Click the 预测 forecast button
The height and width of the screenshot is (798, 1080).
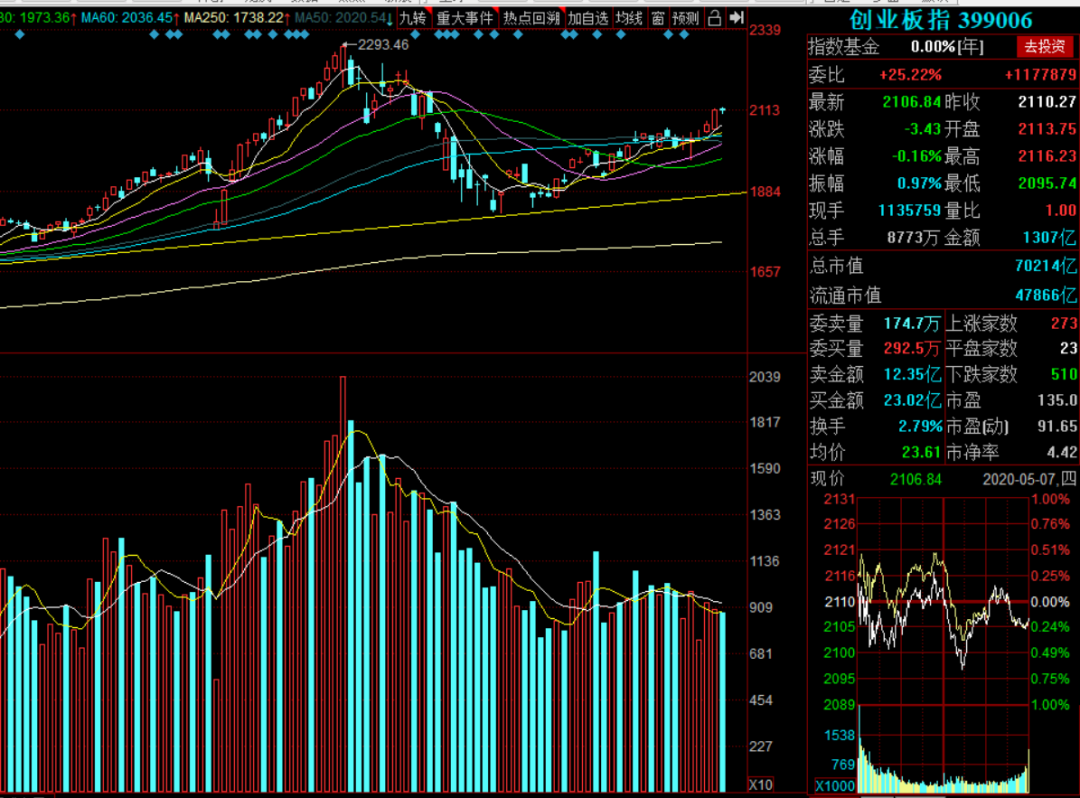click(685, 19)
